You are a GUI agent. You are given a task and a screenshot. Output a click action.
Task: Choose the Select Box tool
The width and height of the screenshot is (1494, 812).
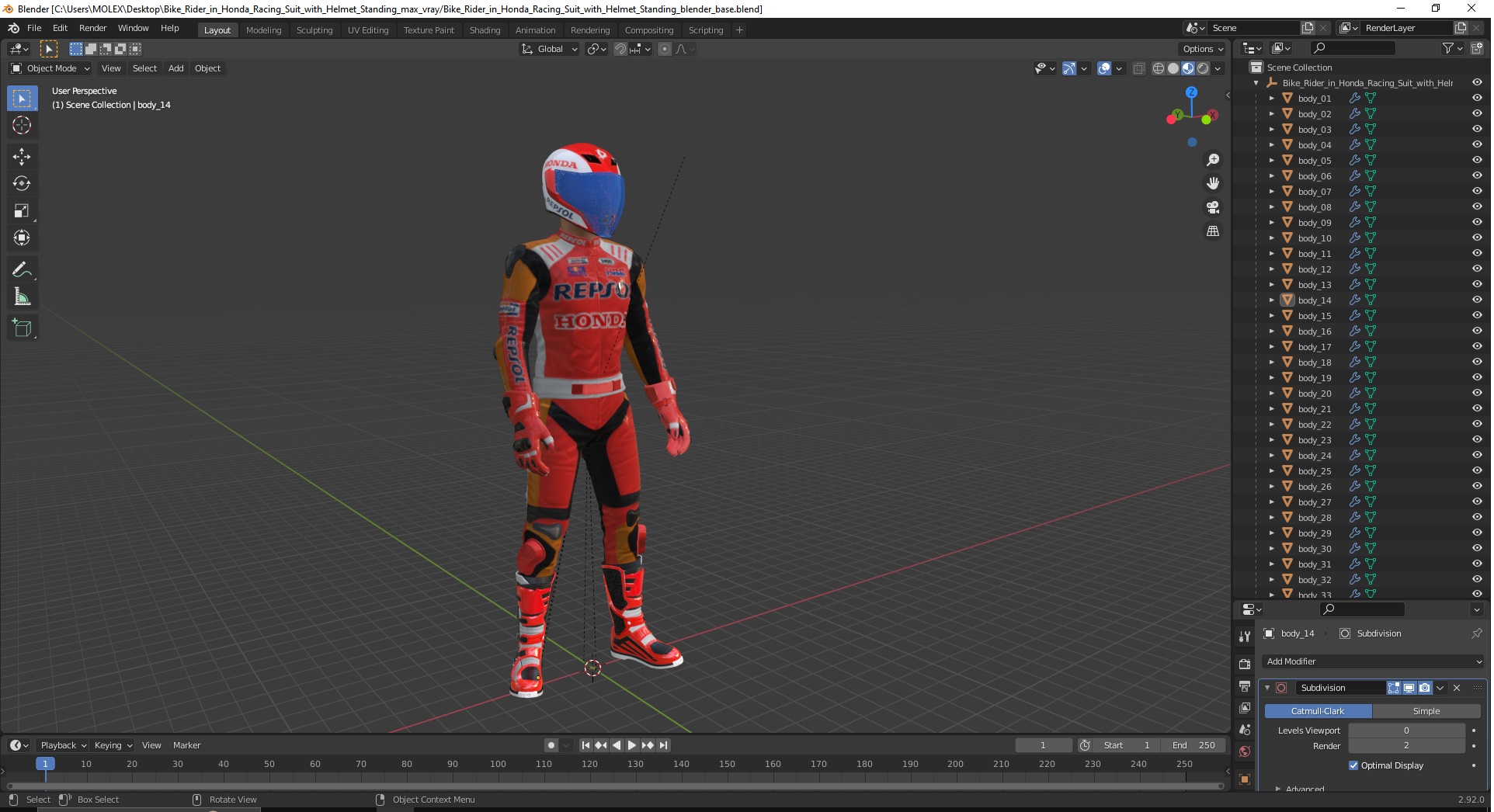pos(22,99)
